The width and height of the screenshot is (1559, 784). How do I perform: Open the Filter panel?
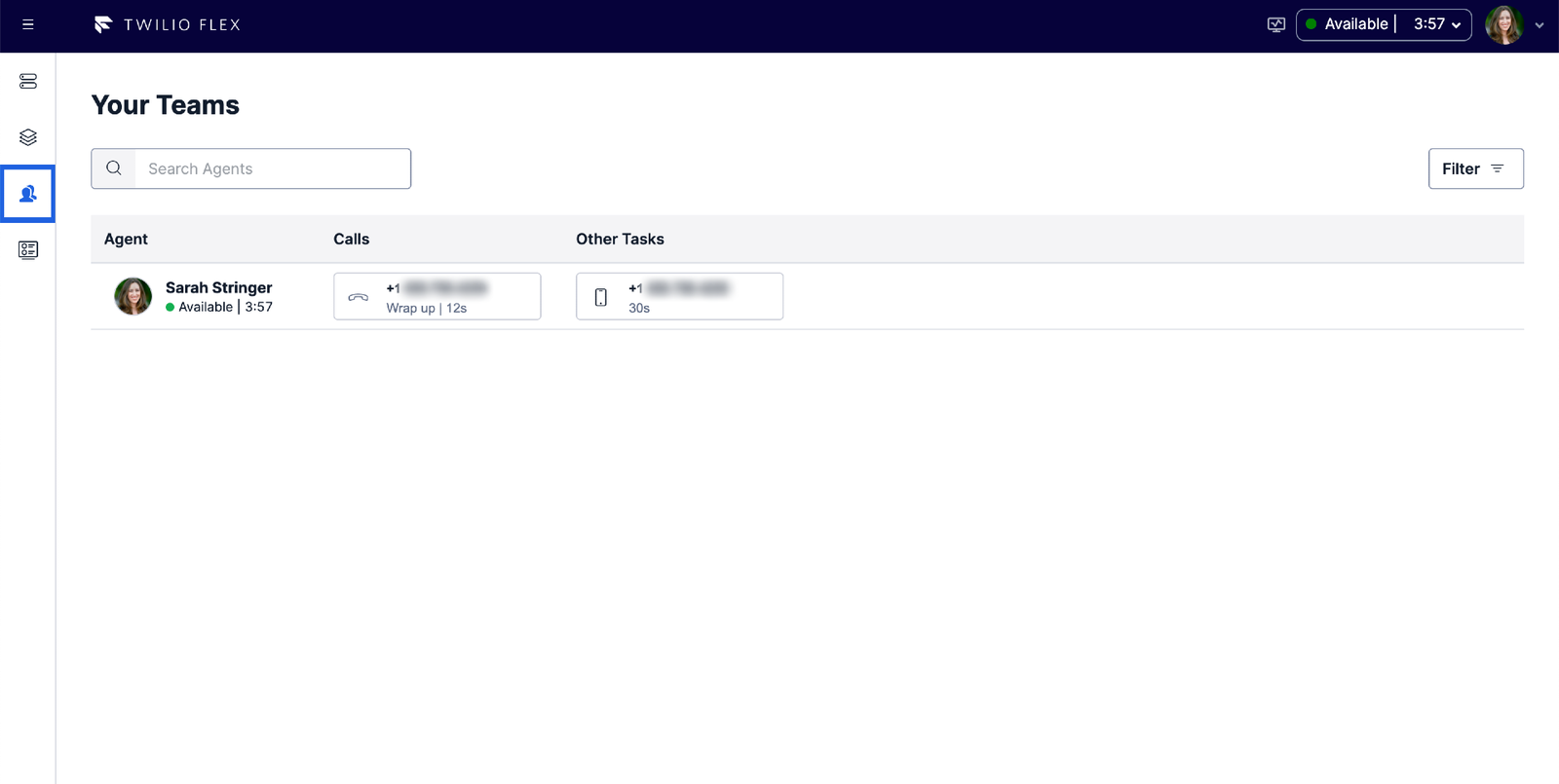(x=1475, y=168)
